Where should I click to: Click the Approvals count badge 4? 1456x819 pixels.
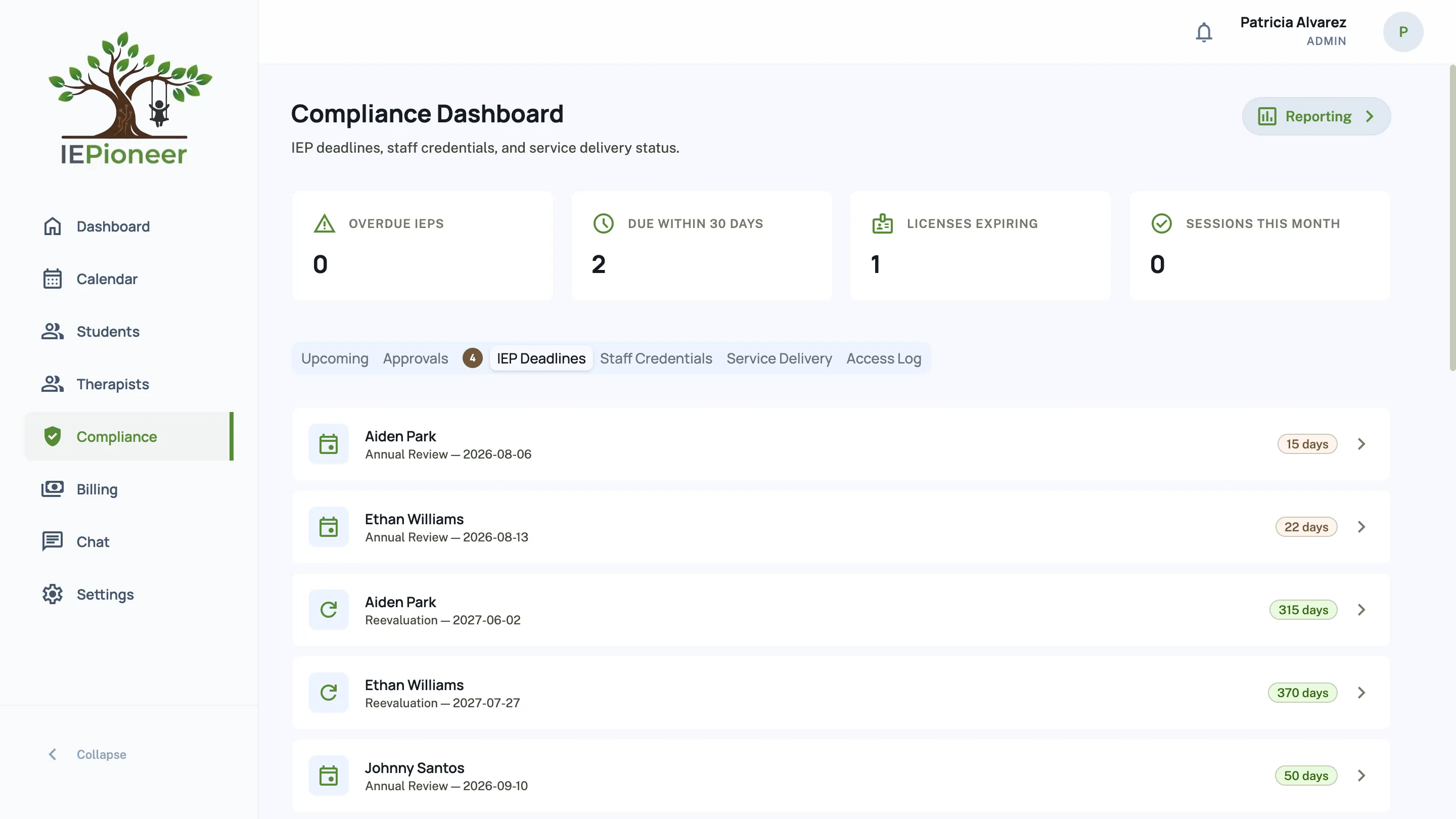(x=473, y=358)
